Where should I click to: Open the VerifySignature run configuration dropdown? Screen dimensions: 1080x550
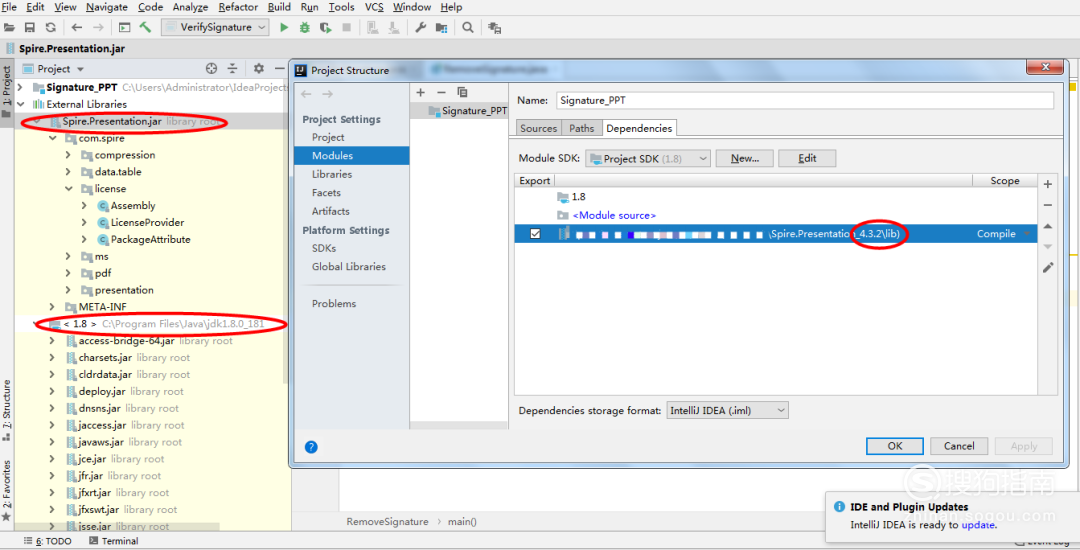[x=216, y=28]
